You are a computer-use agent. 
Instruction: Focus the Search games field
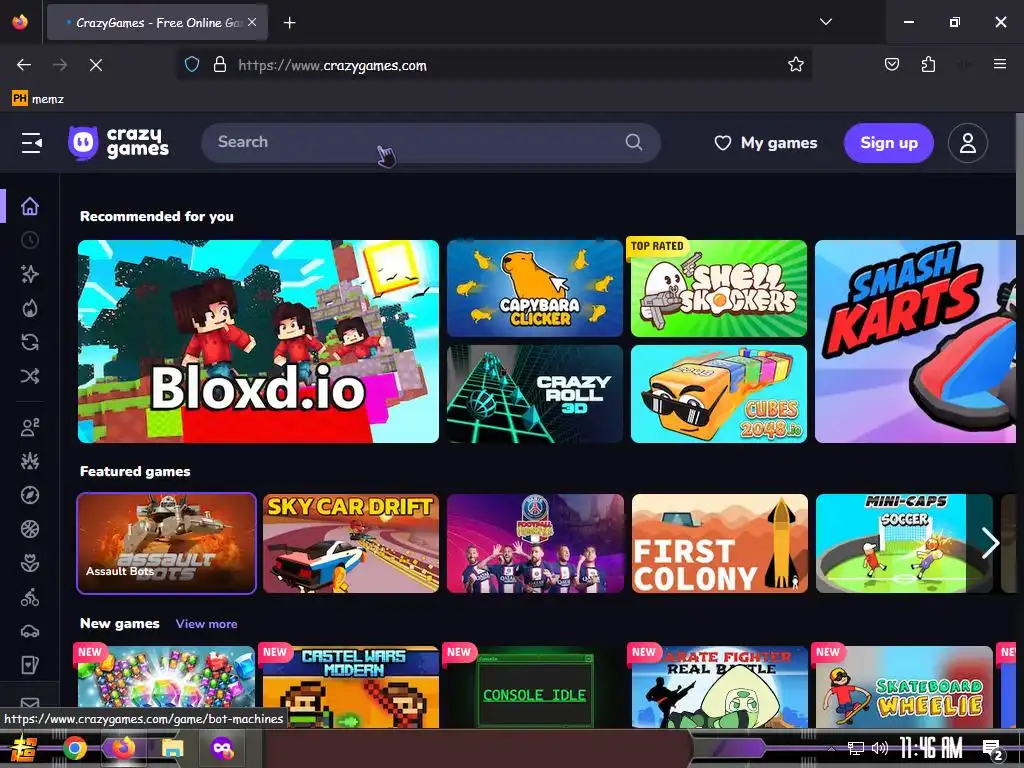point(431,142)
